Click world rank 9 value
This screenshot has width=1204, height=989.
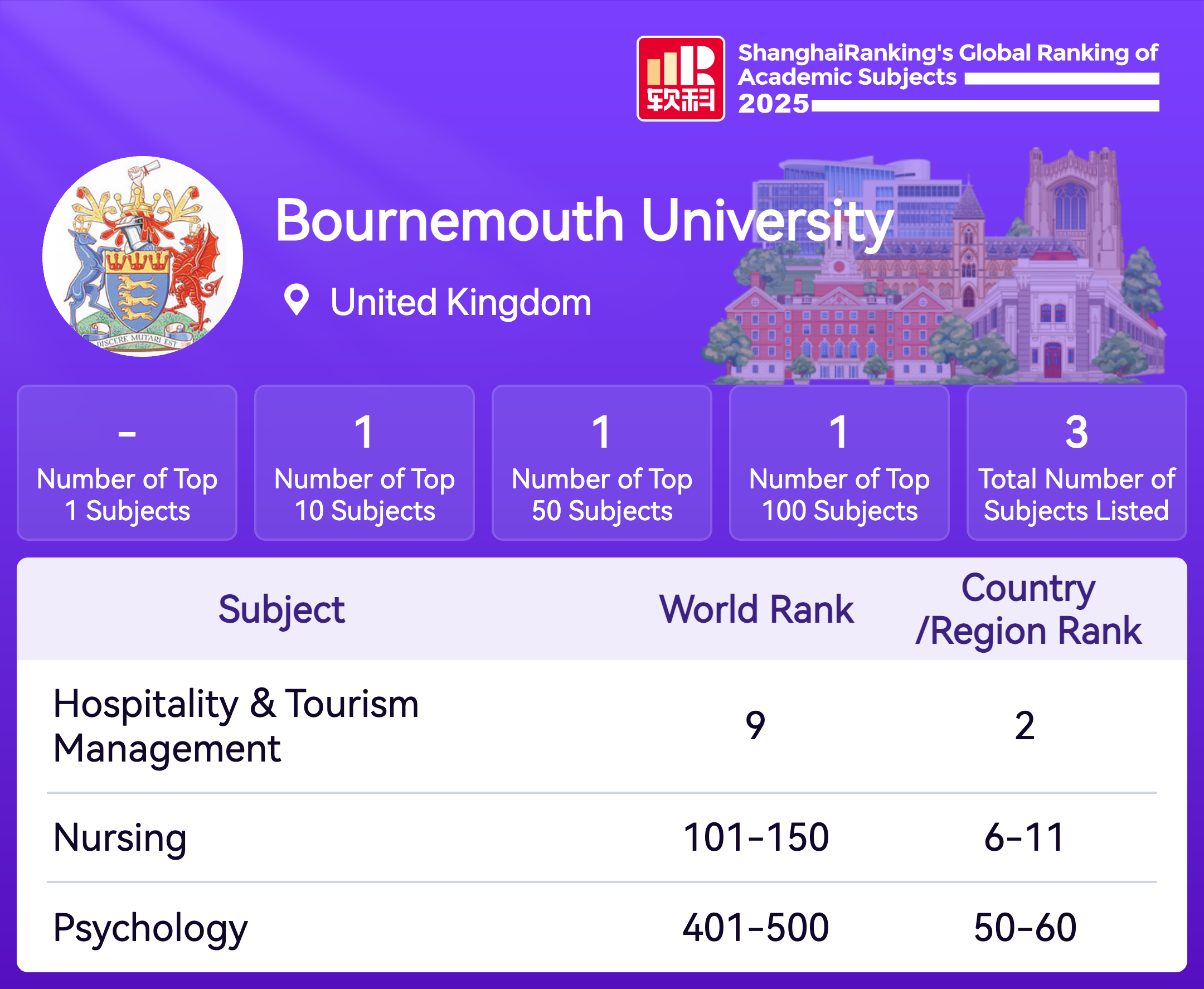(755, 726)
